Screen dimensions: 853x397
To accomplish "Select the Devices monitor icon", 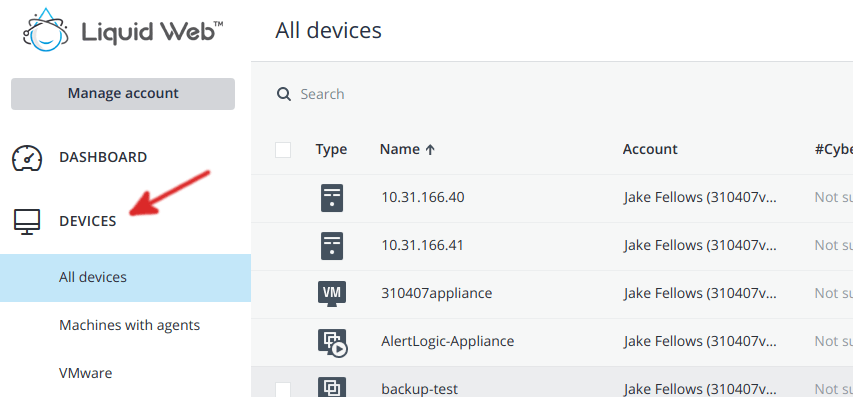I will tap(27, 221).
